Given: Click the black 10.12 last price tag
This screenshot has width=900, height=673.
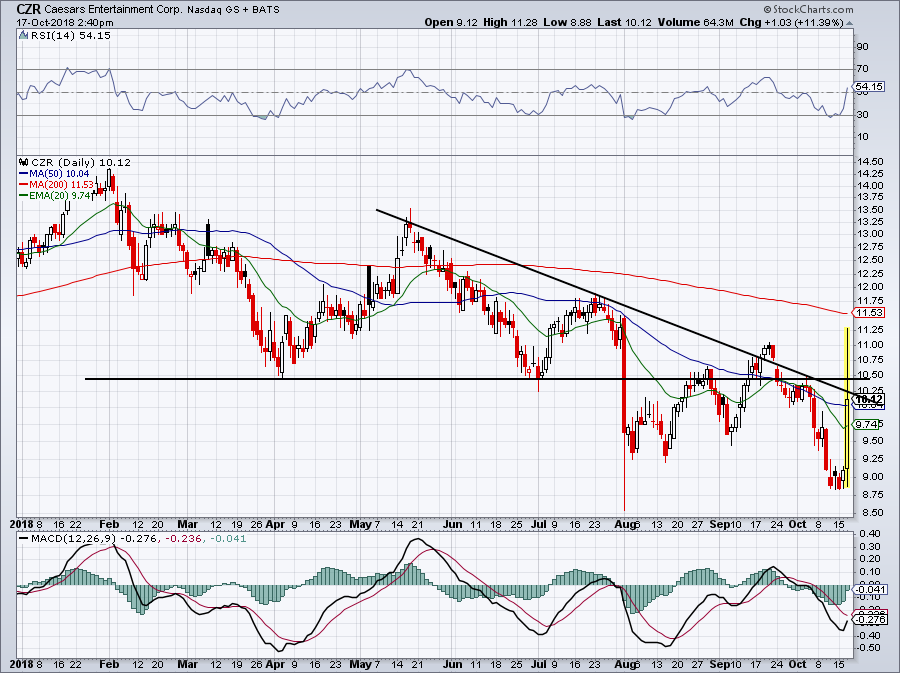Looking at the screenshot, I should (x=869, y=399).
